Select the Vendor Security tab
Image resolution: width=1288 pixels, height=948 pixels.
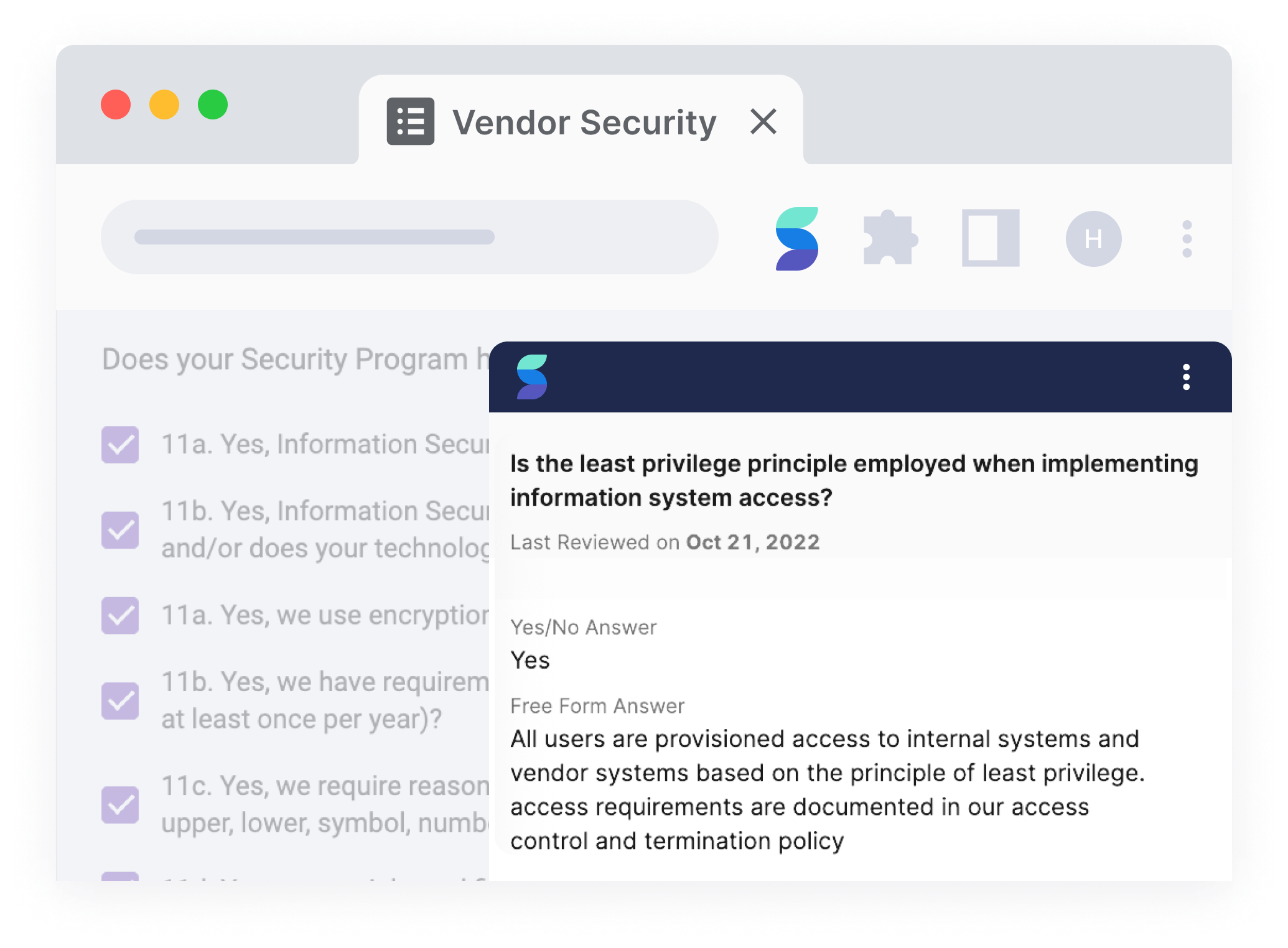tap(584, 123)
